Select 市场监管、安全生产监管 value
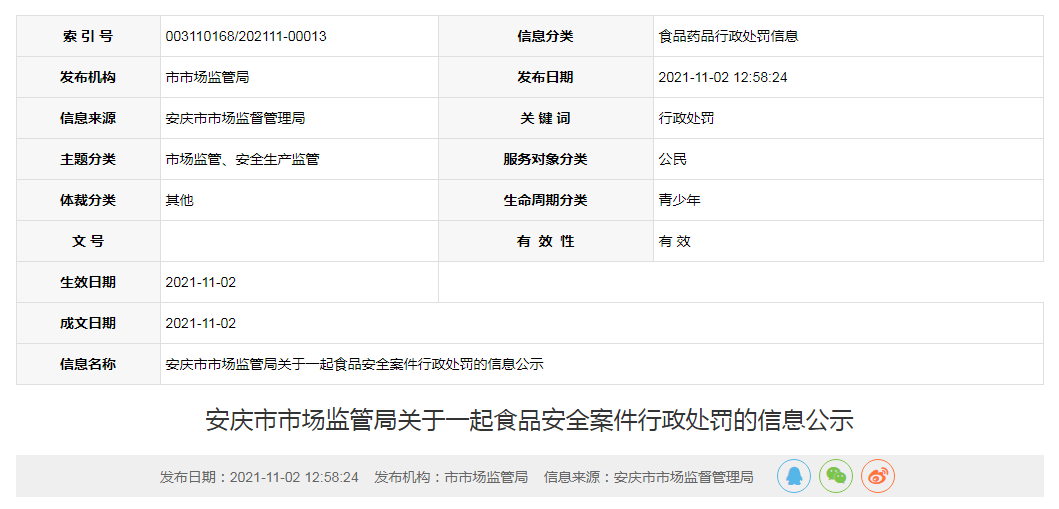The image size is (1059, 509). pos(242,160)
